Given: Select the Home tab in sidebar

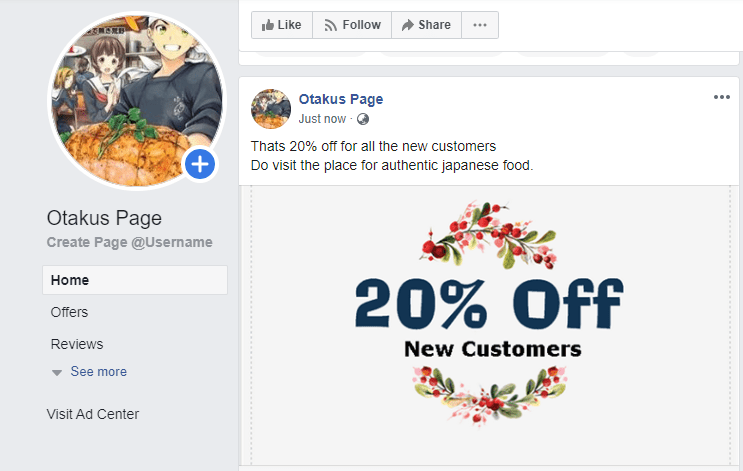Looking at the screenshot, I should [x=70, y=280].
